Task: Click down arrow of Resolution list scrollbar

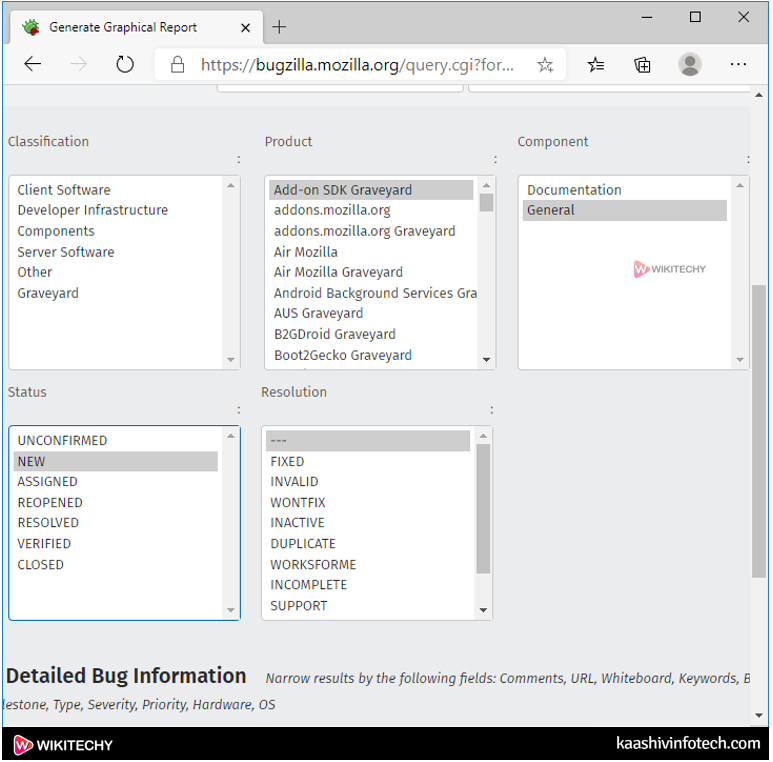Action: 484,610
